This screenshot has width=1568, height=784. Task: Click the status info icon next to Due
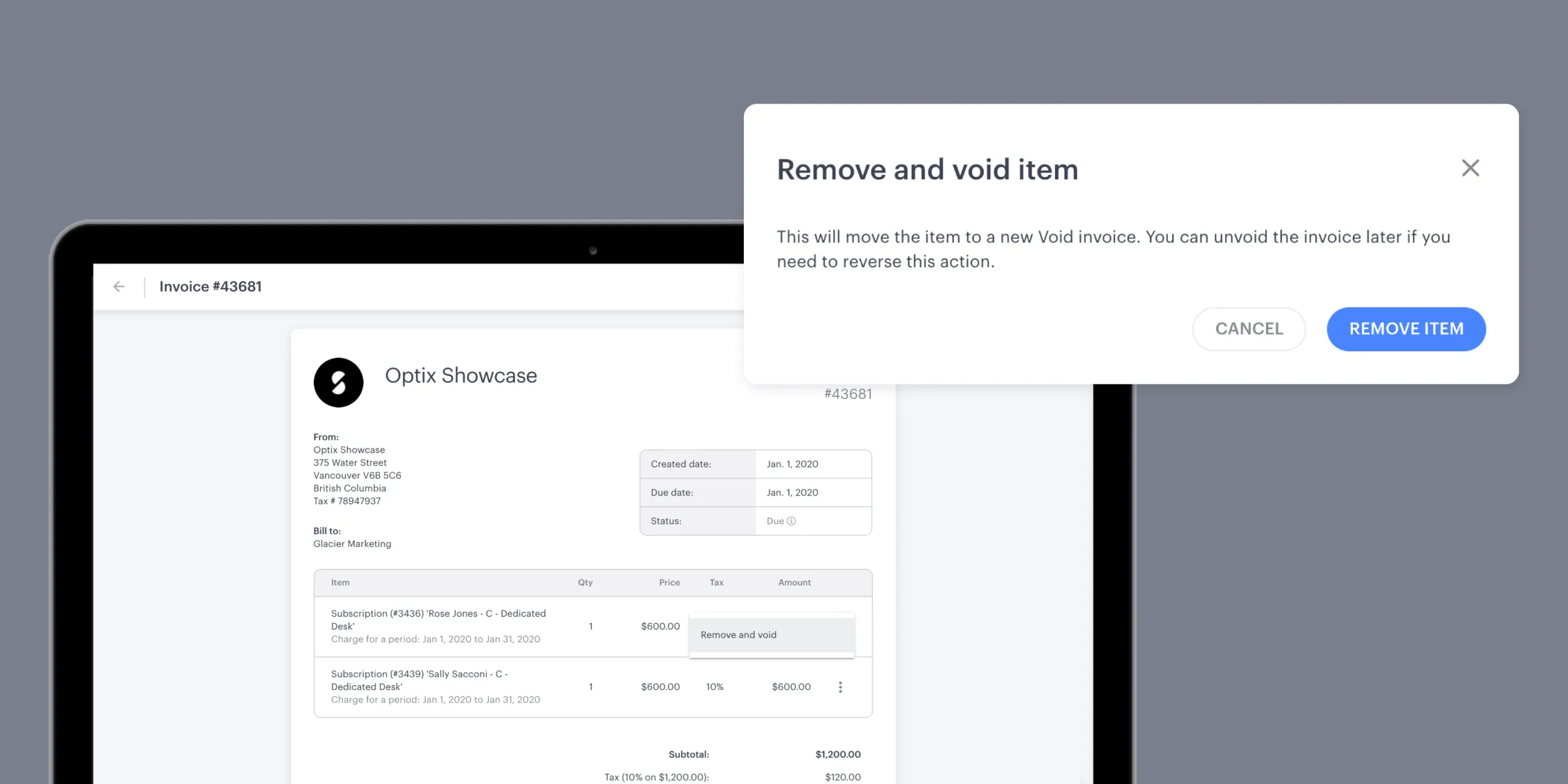click(793, 521)
